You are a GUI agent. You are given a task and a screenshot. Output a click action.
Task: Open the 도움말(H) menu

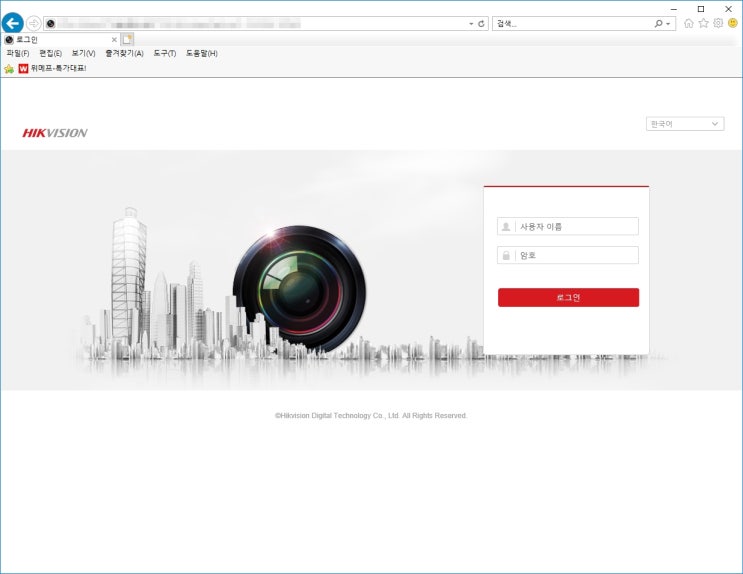coord(202,53)
